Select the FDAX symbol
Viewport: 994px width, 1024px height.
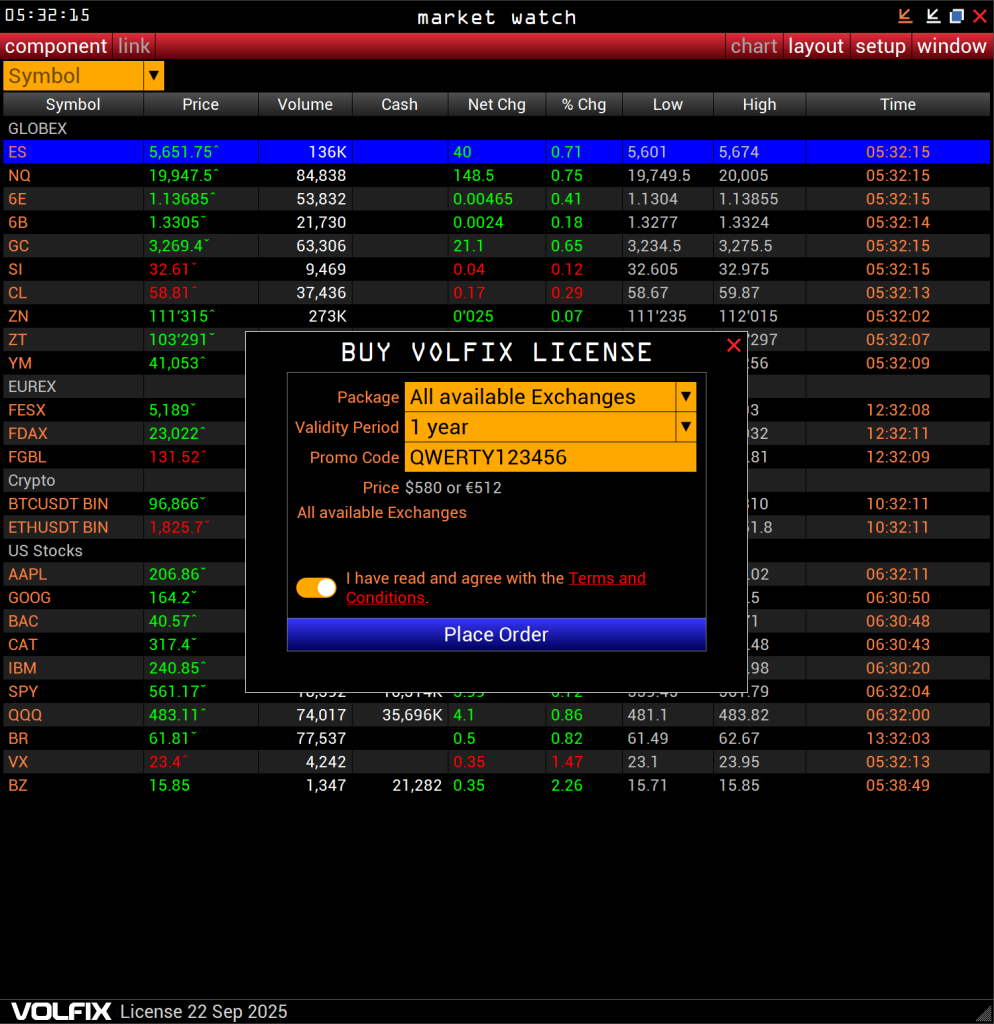click(x=27, y=434)
